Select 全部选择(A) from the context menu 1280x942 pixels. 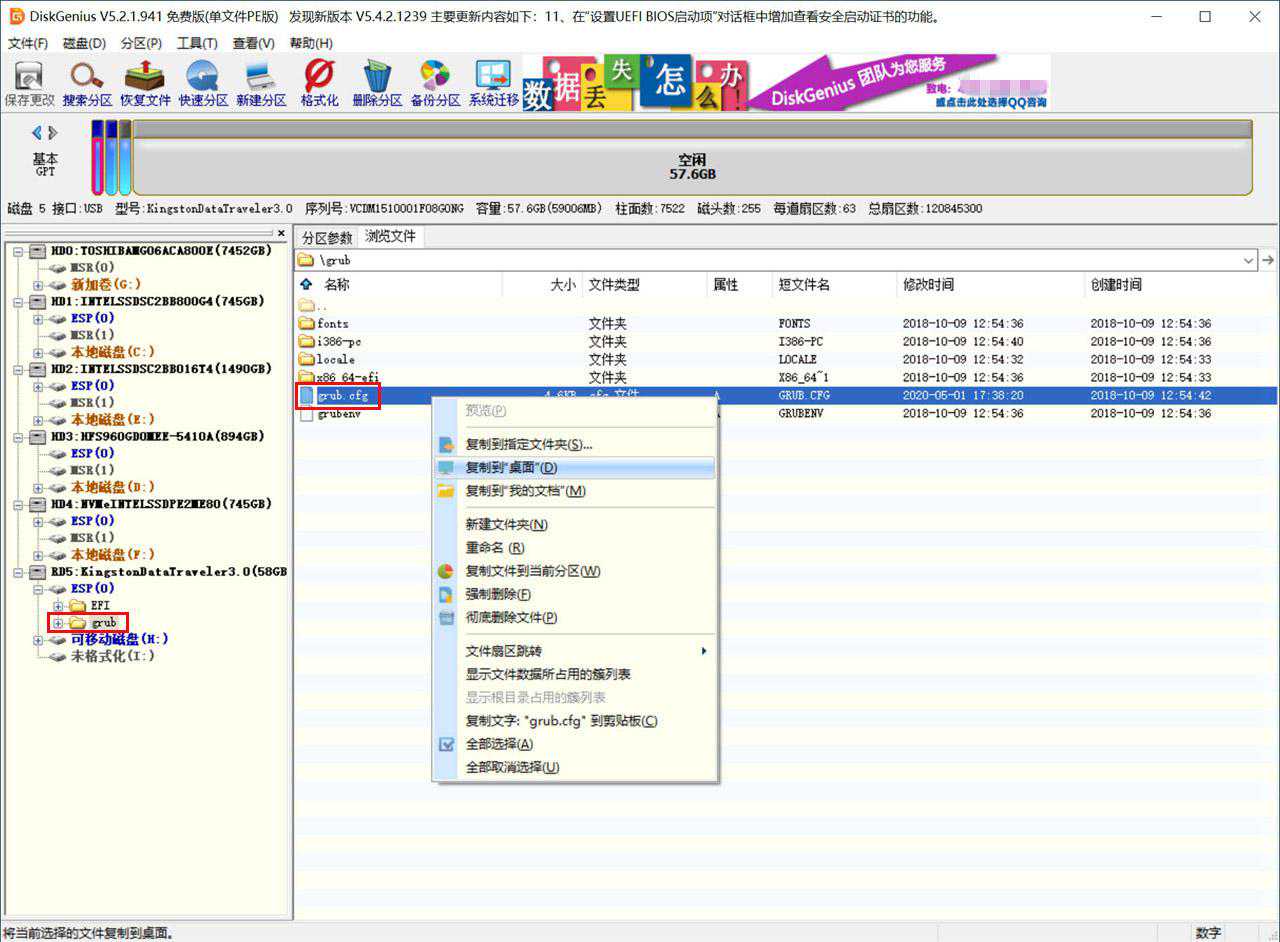tap(499, 744)
